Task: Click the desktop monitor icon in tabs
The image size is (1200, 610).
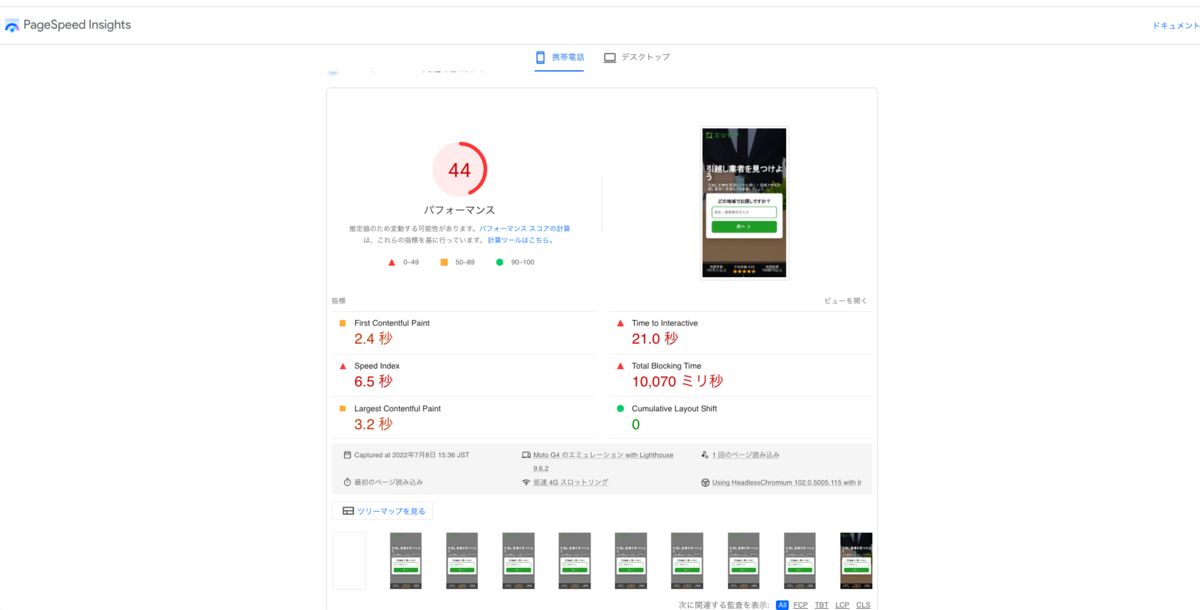Action: tap(610, 58)
